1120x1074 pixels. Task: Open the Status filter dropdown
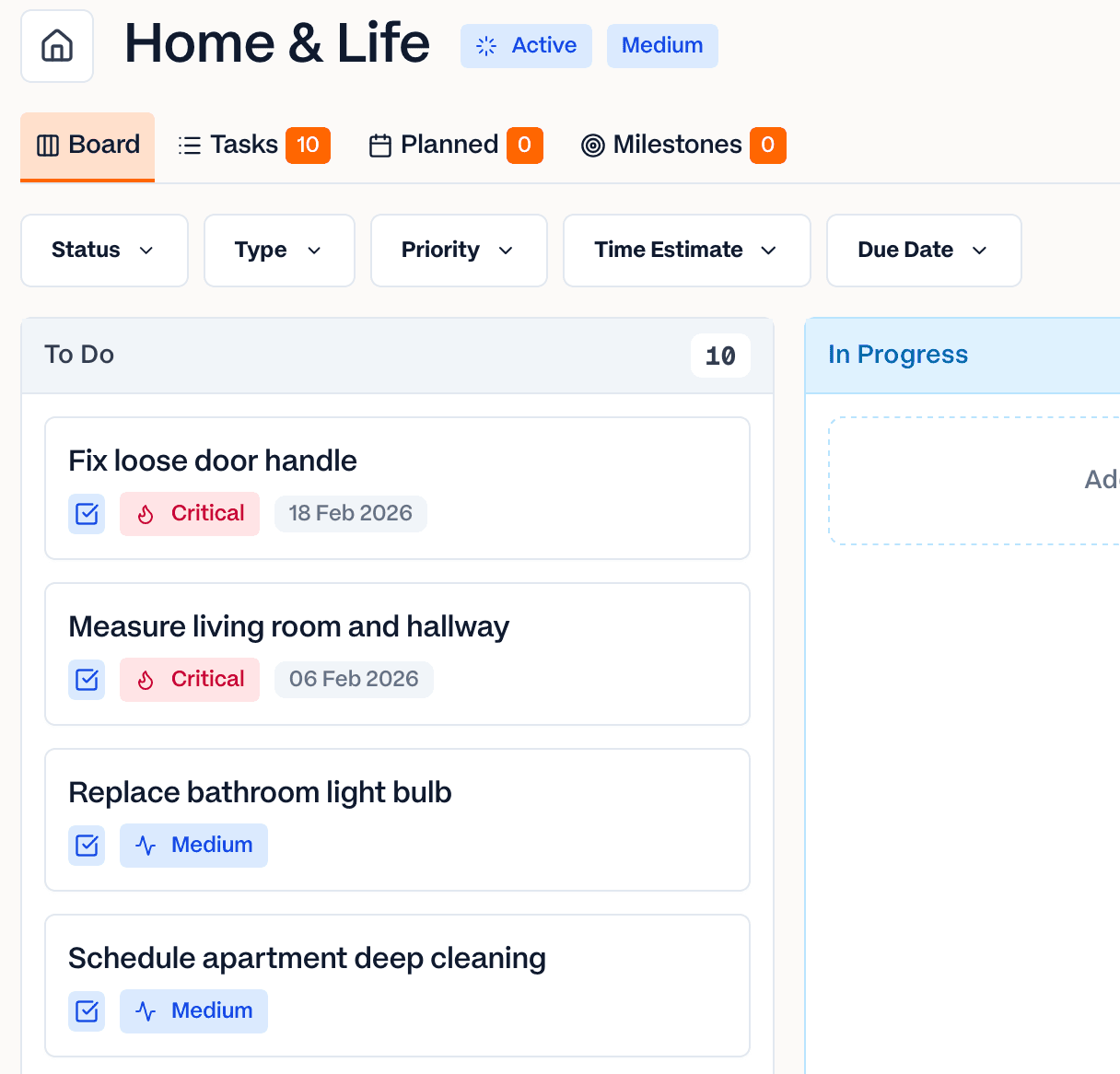103,250
